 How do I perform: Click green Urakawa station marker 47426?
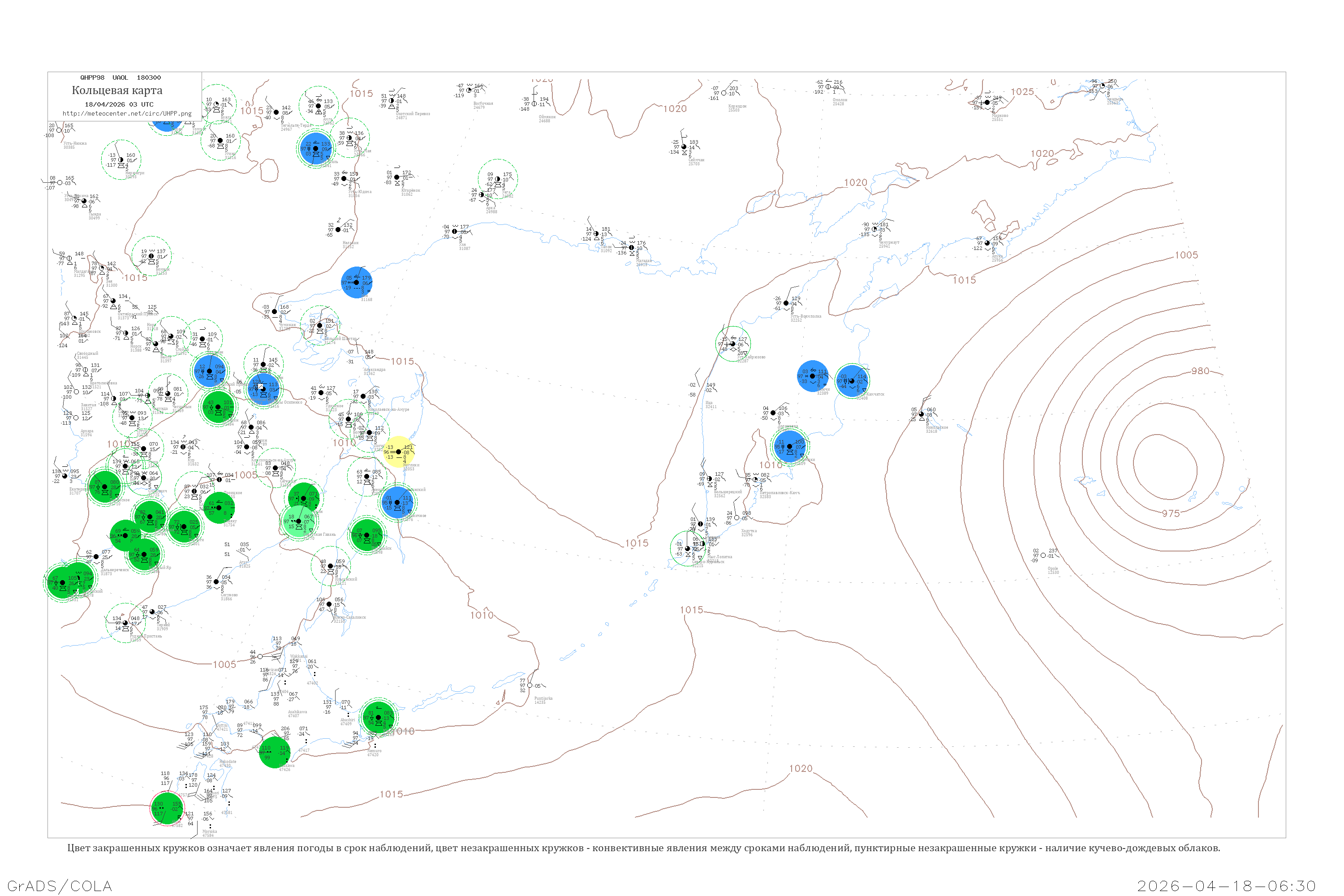tap(275, 752)
